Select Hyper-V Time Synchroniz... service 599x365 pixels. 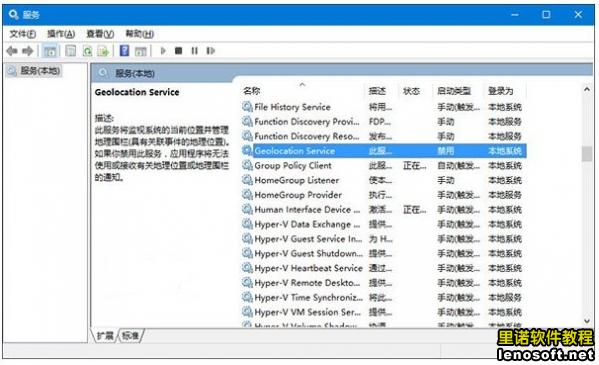pos(384,297)
